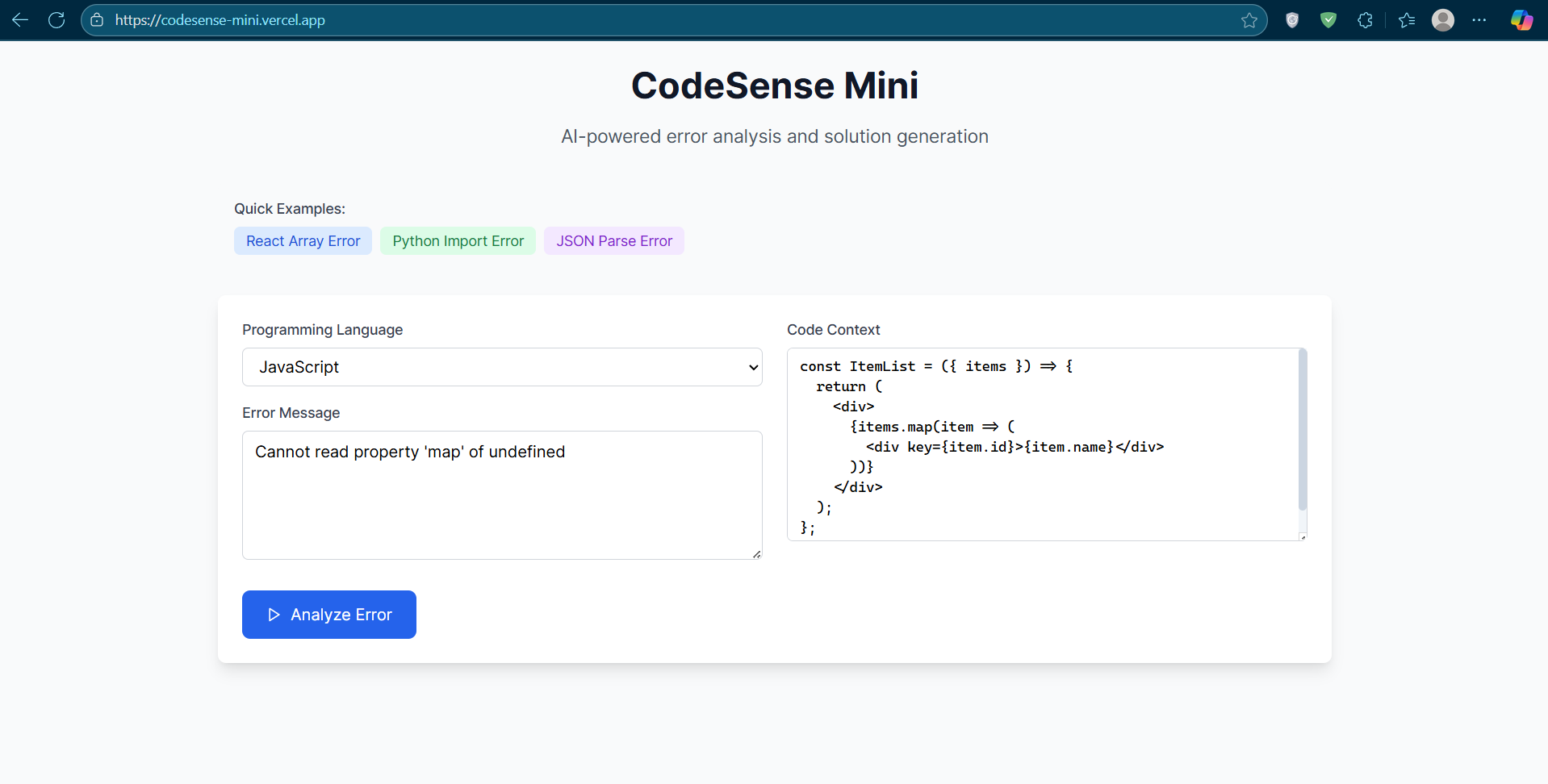Click the Code Context vertical scrollbar
The height and width of the screenshot is (784, 1548).
coord(1302,430)
